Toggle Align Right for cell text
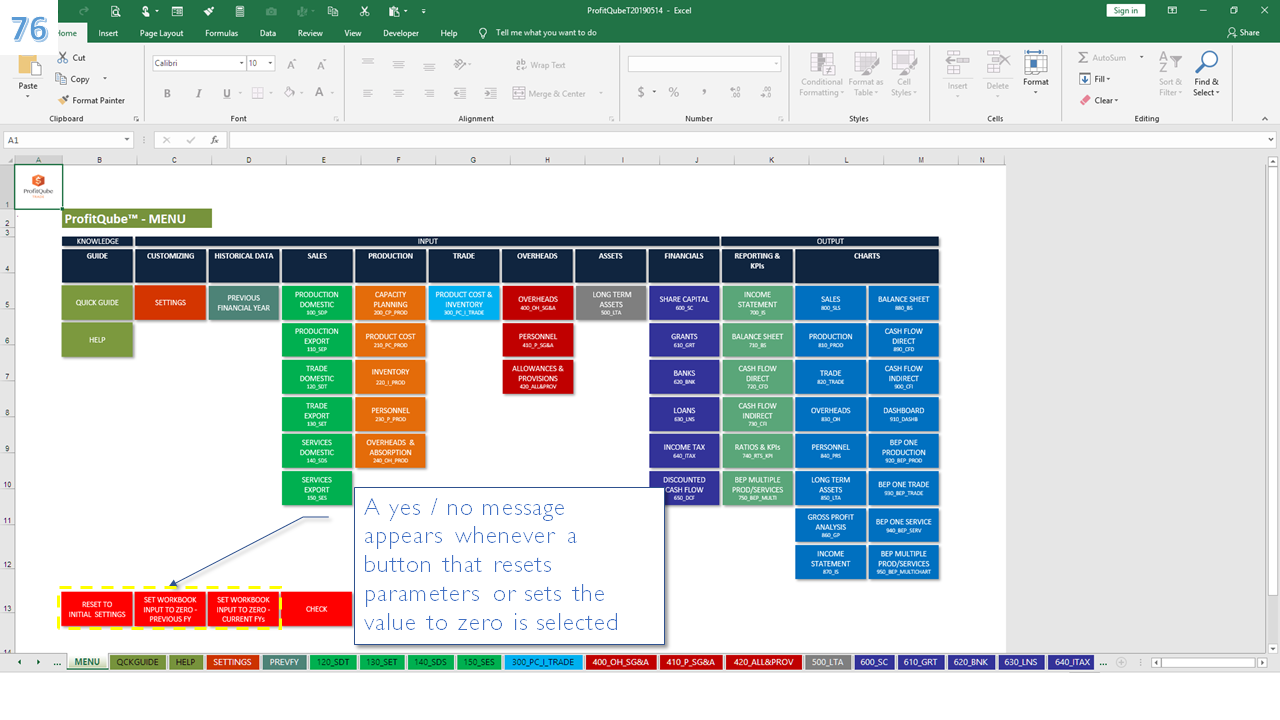This screenshot has width=1280, height=720. pos(428,93)
